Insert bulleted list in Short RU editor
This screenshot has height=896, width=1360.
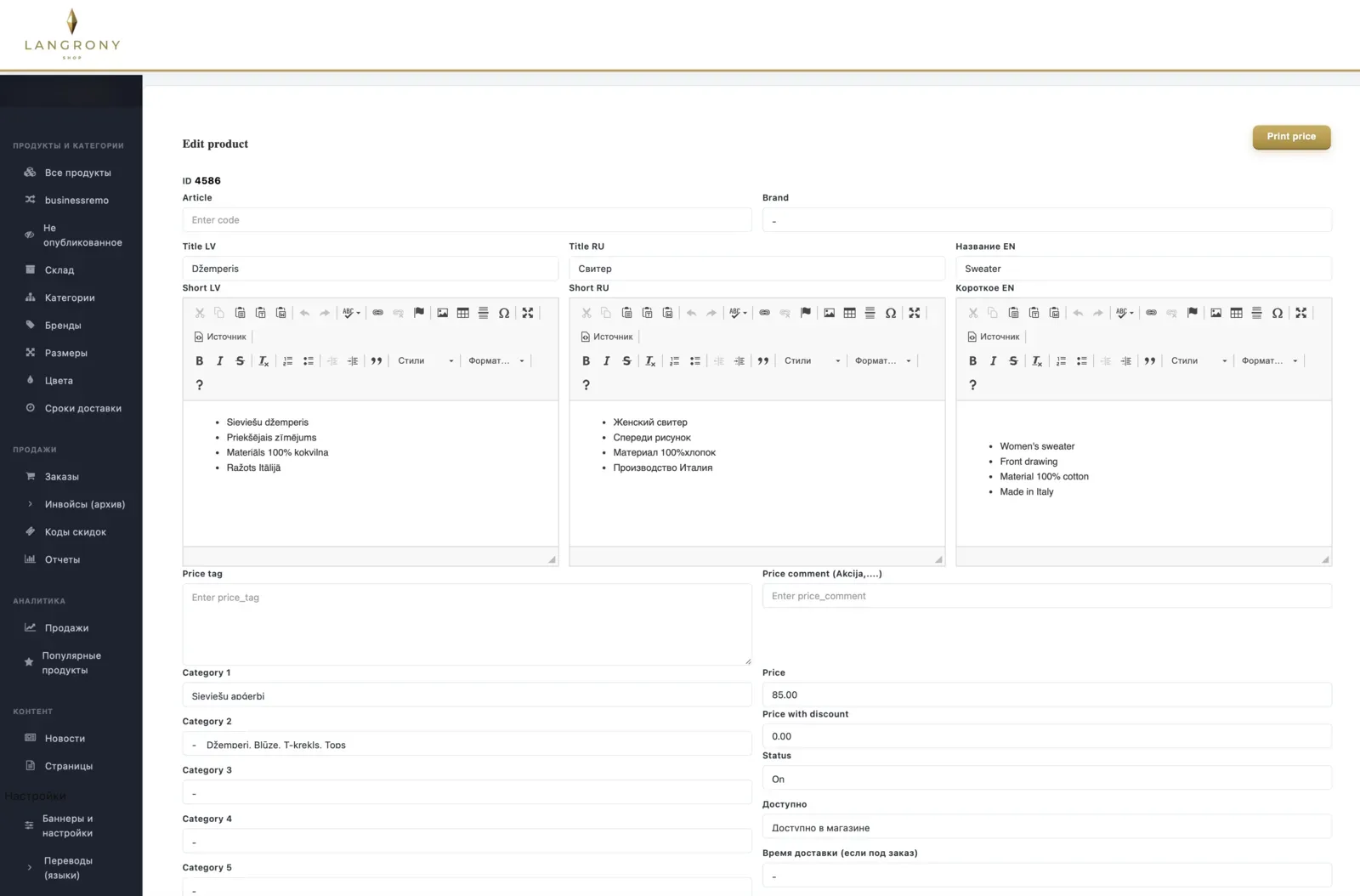pyautogui.click(x=695, y=361)
